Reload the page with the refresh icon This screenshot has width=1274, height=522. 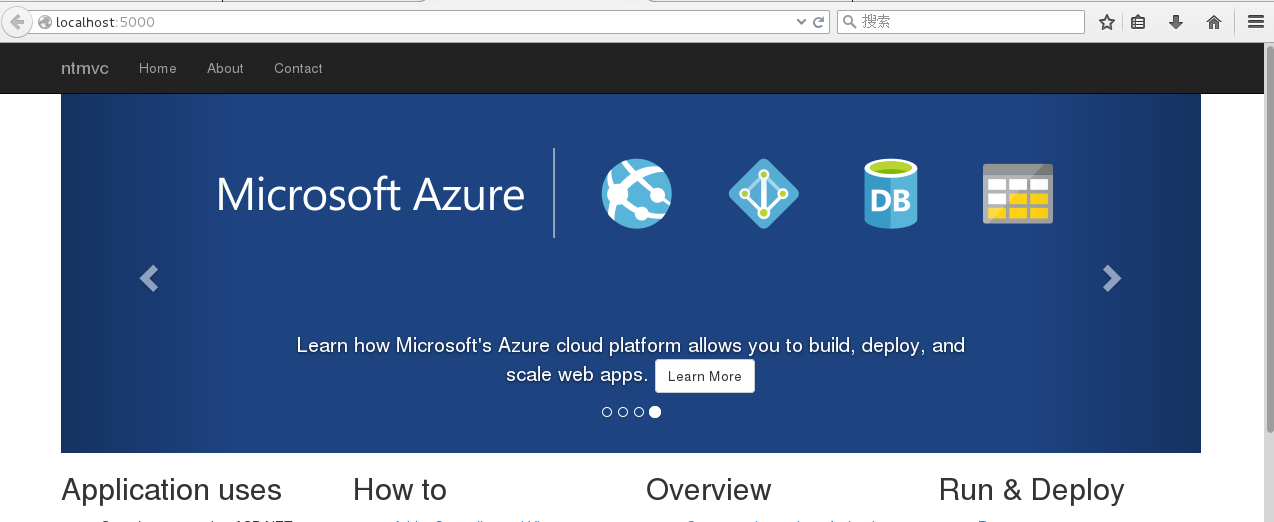point(818,22)
